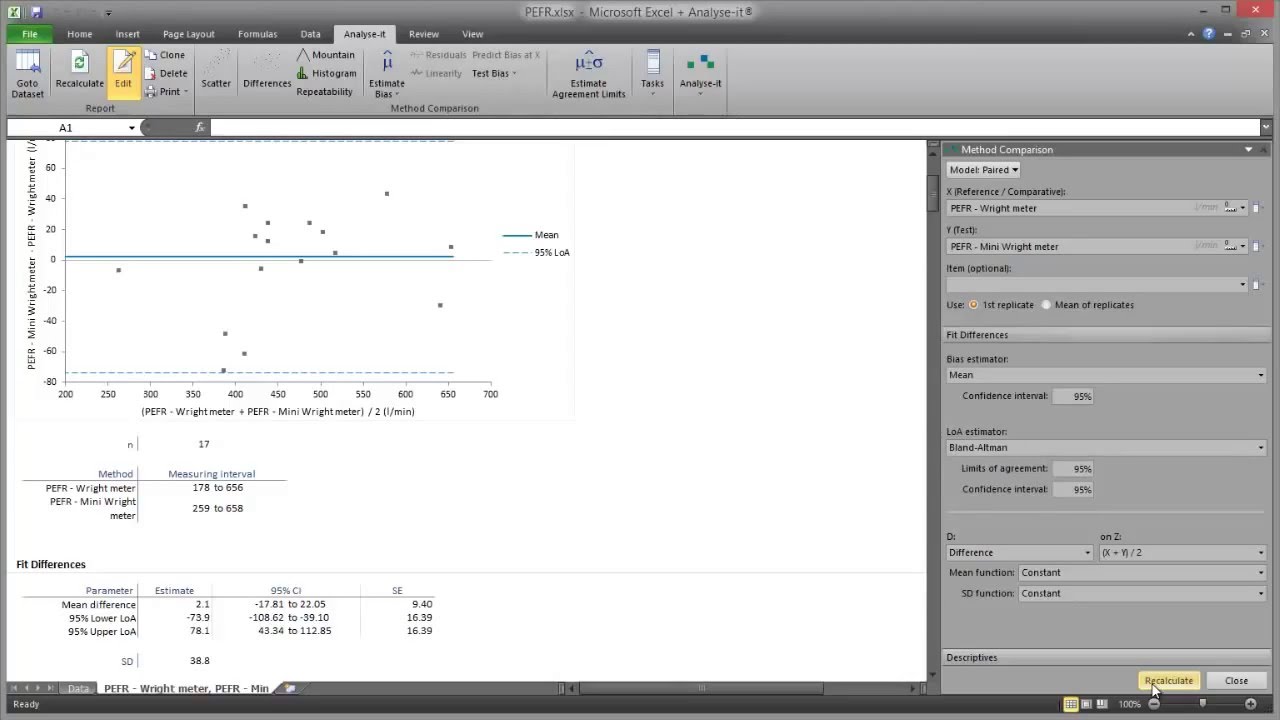Open the Name Box dropdown

pos(131,128)
